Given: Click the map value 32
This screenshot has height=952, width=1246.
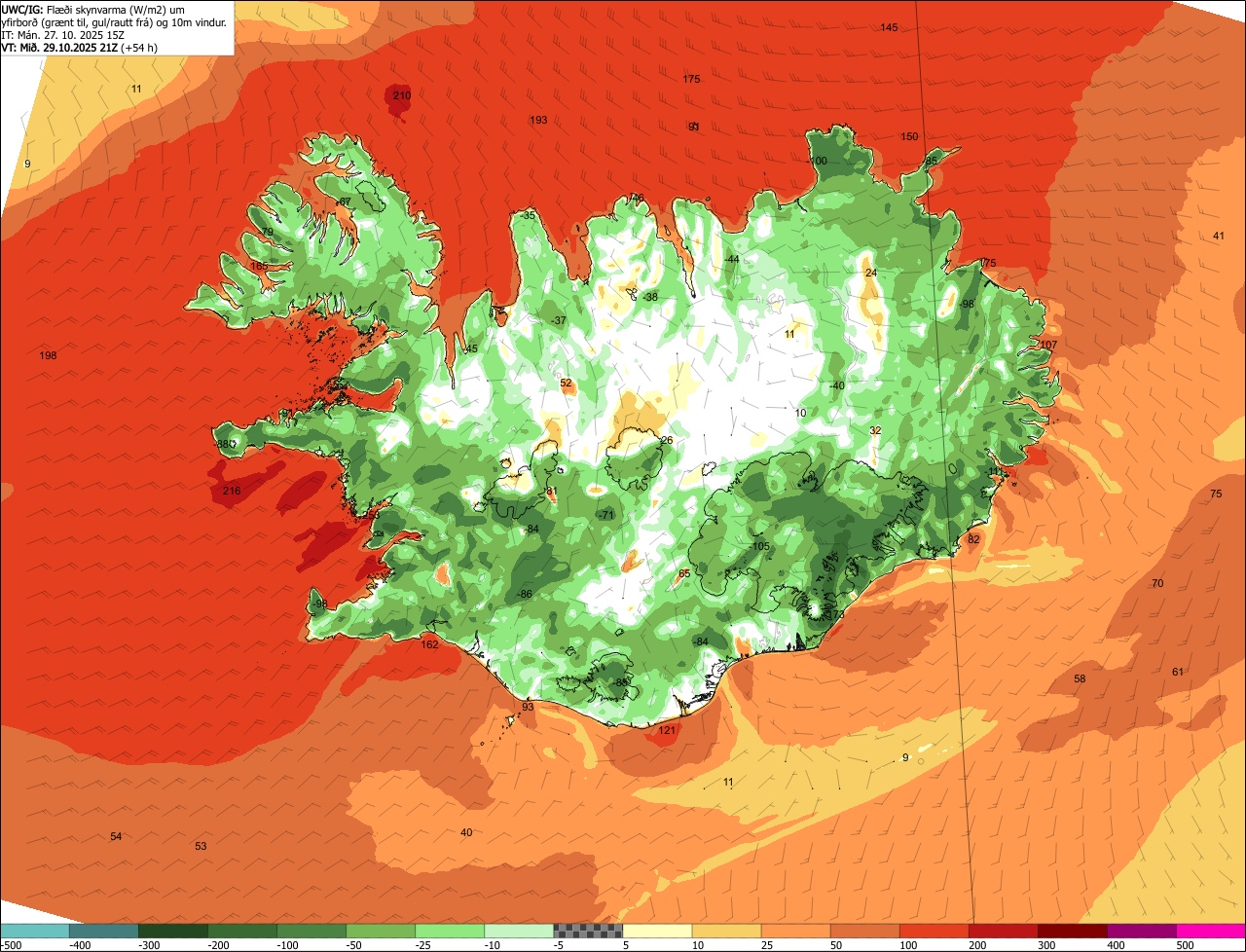Looking at the screenshot, I should point(875,430).
